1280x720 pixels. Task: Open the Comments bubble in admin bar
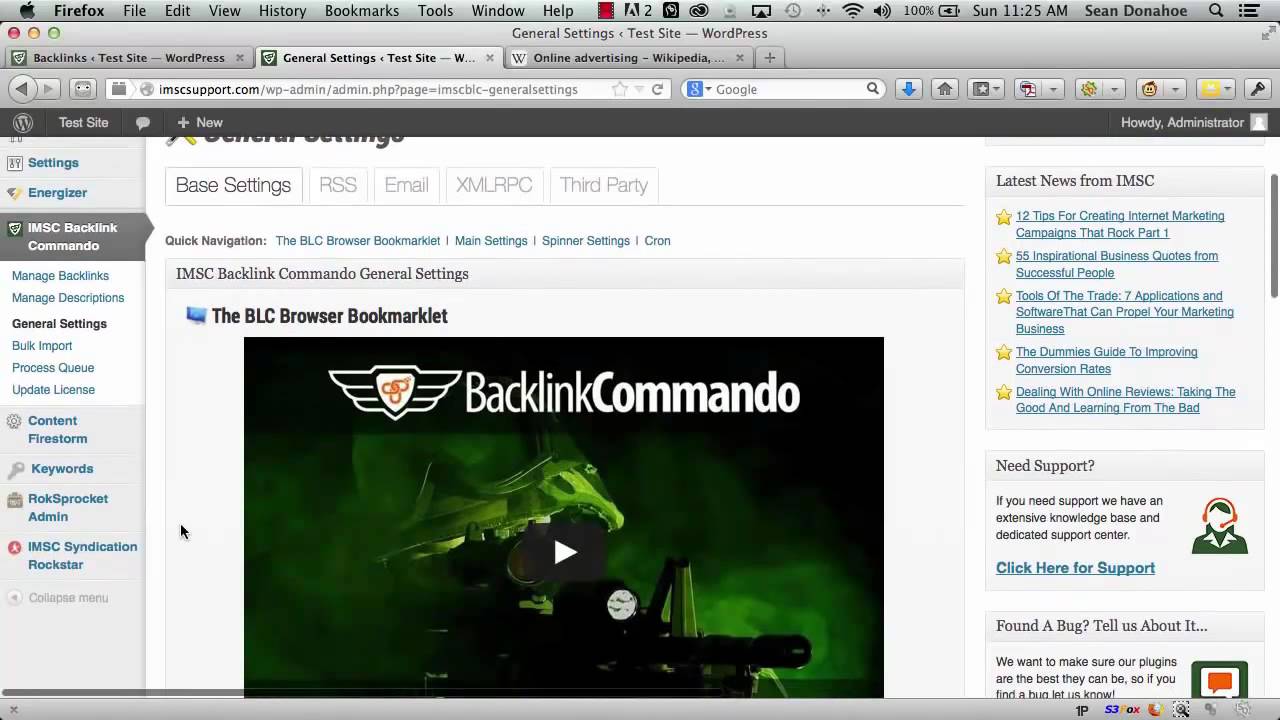tap(143, 123)
